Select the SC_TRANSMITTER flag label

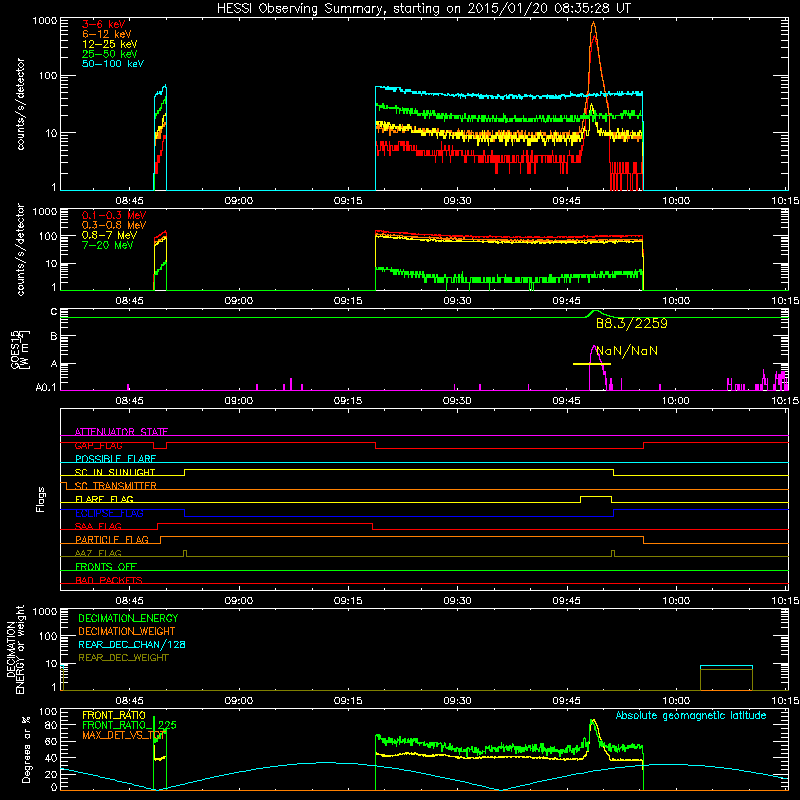point(116,486)
